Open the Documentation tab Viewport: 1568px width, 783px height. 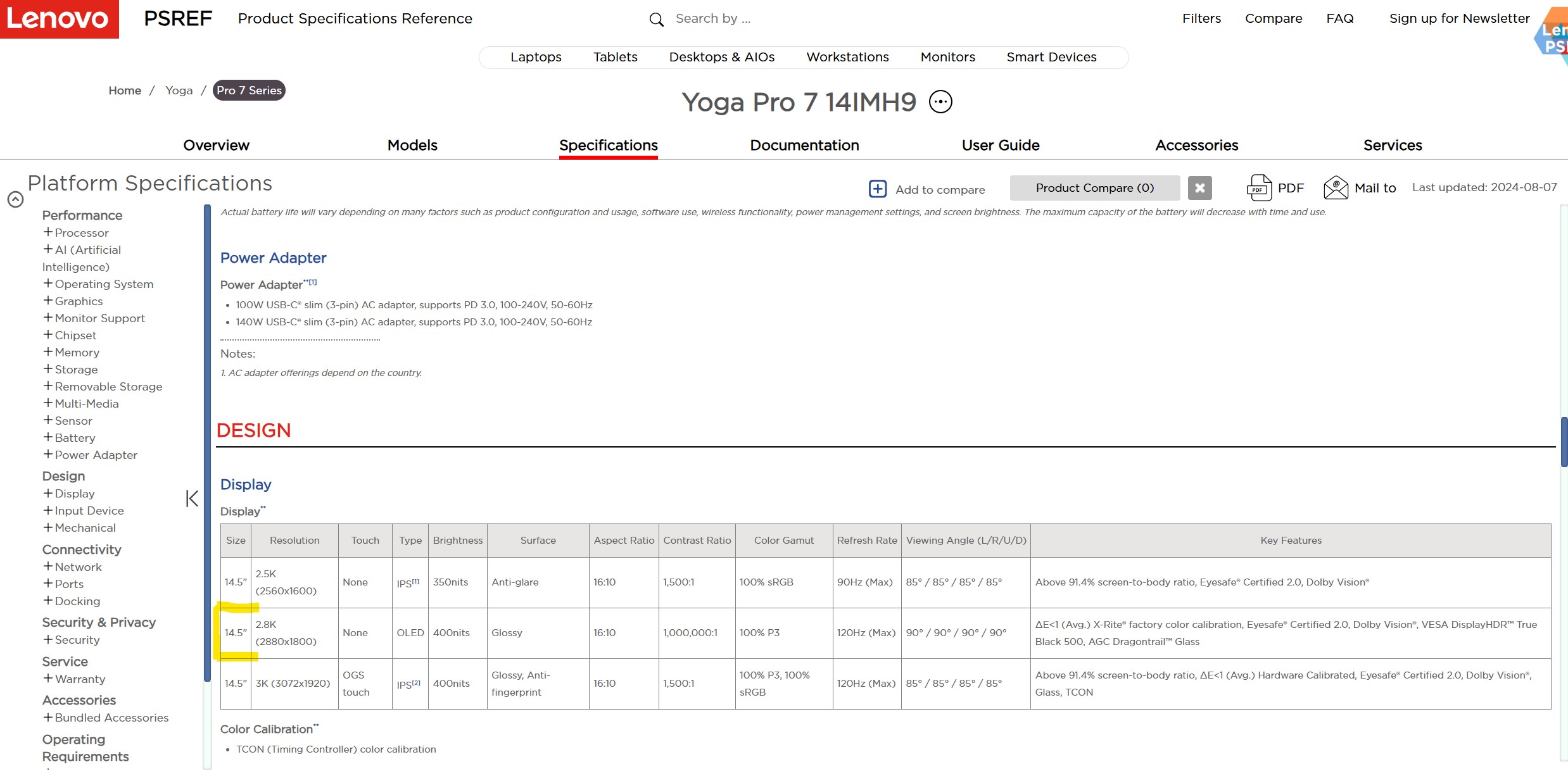point(804,146)
